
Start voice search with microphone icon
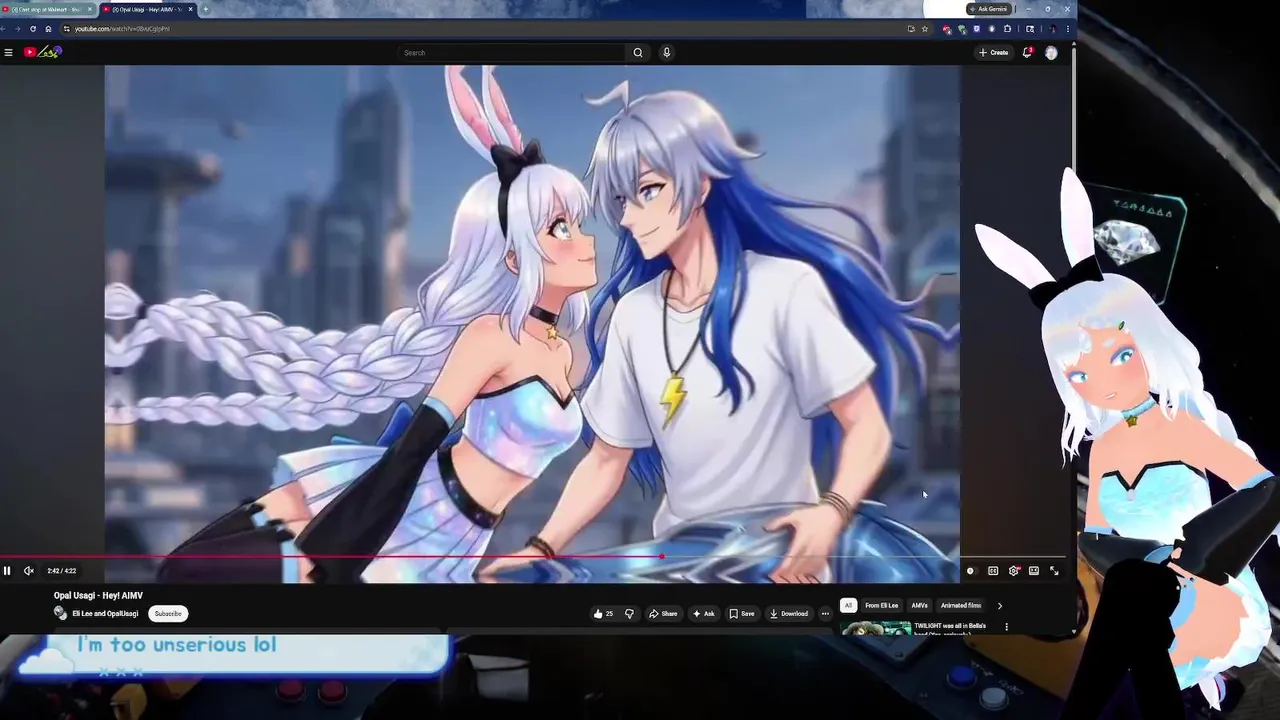click(666, 52)
